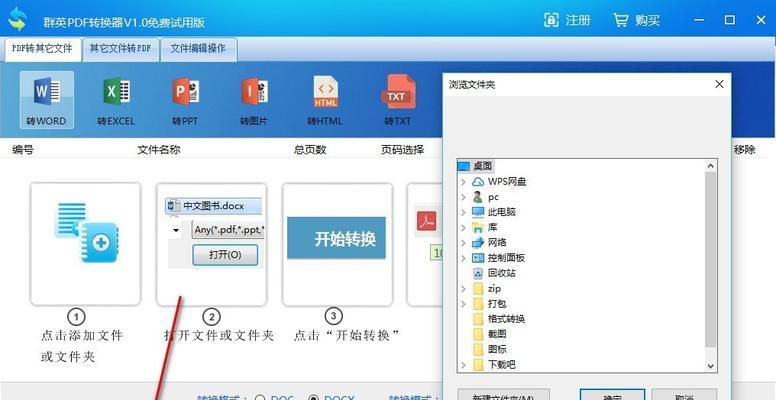The width and height of the screenshot is (776, 400).
Task: Select the 回收站 label in tree
Action: point(502,273)
